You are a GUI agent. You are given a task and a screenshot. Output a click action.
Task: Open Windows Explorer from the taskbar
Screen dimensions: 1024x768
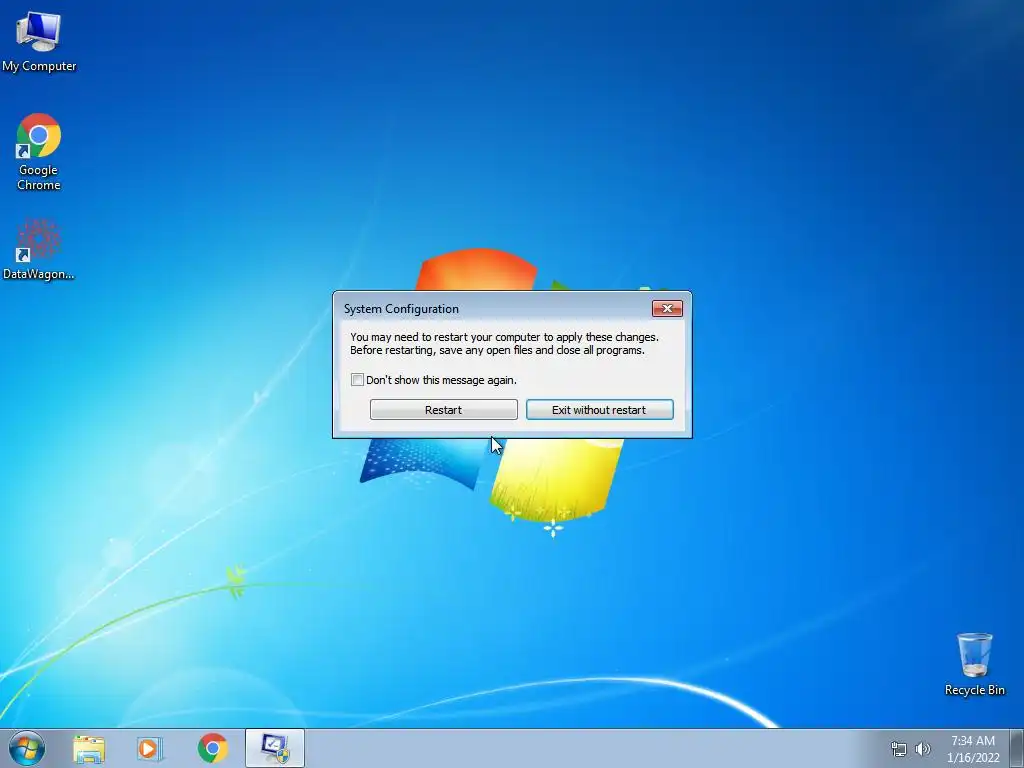click(x=89, y=749)
